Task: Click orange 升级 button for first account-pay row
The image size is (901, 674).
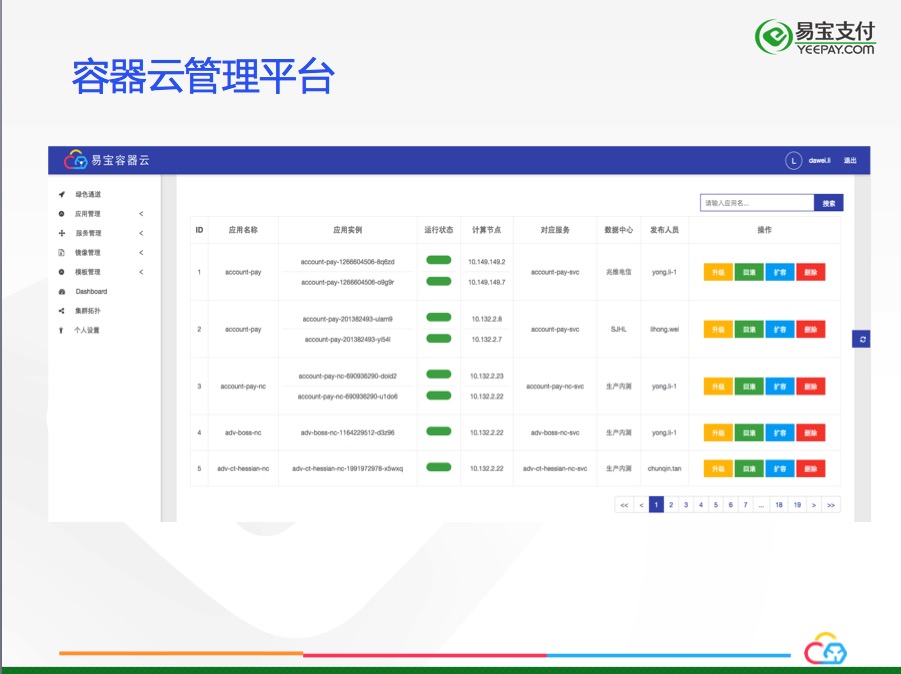Action: [x=718, y=272]
